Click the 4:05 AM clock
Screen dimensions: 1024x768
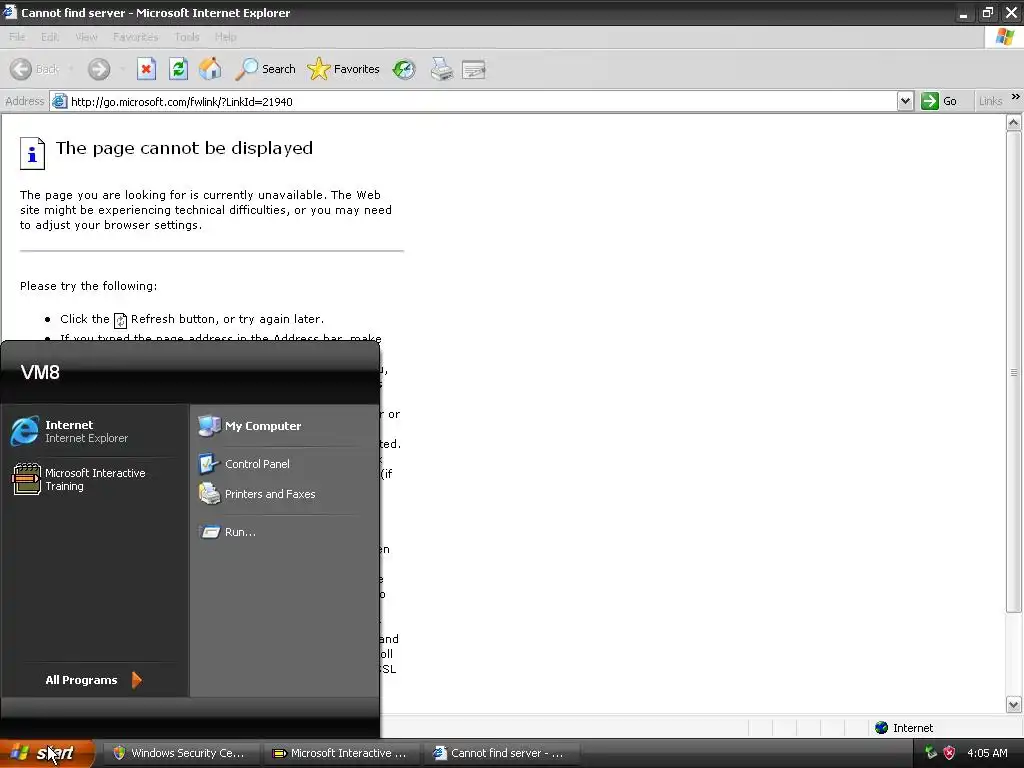tap(987, 753)
